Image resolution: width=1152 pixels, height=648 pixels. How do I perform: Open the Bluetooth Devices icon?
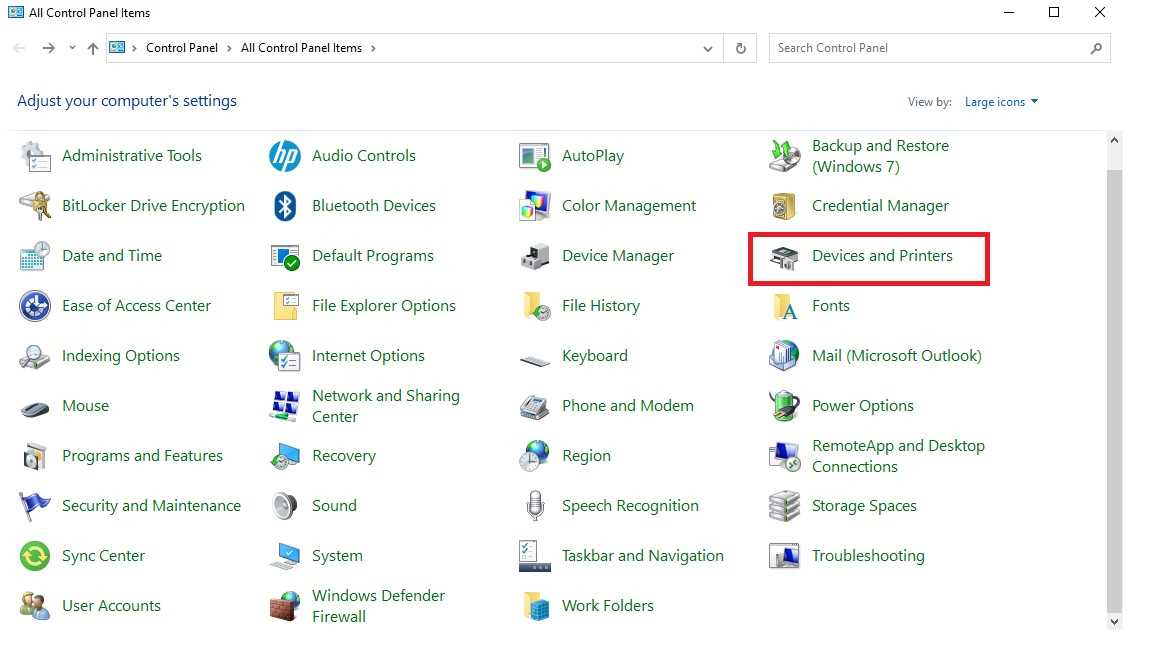tap(285, 206)
